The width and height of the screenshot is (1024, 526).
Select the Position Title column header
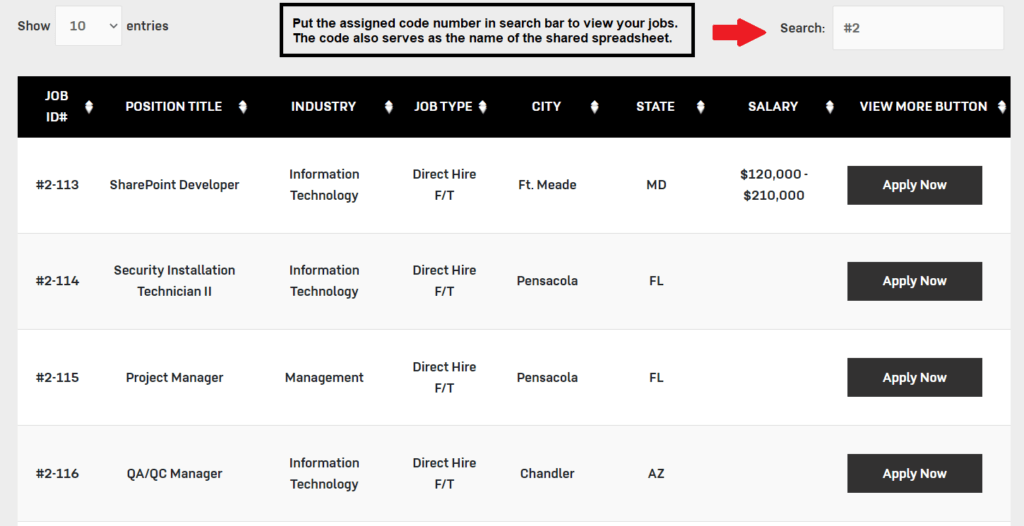coord(174,107)
